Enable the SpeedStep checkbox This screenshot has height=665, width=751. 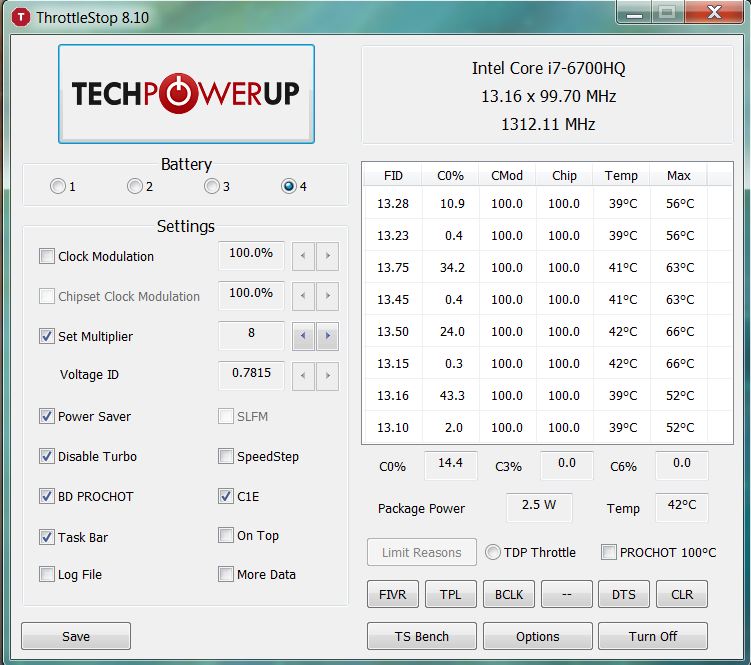tap(226, 456)
